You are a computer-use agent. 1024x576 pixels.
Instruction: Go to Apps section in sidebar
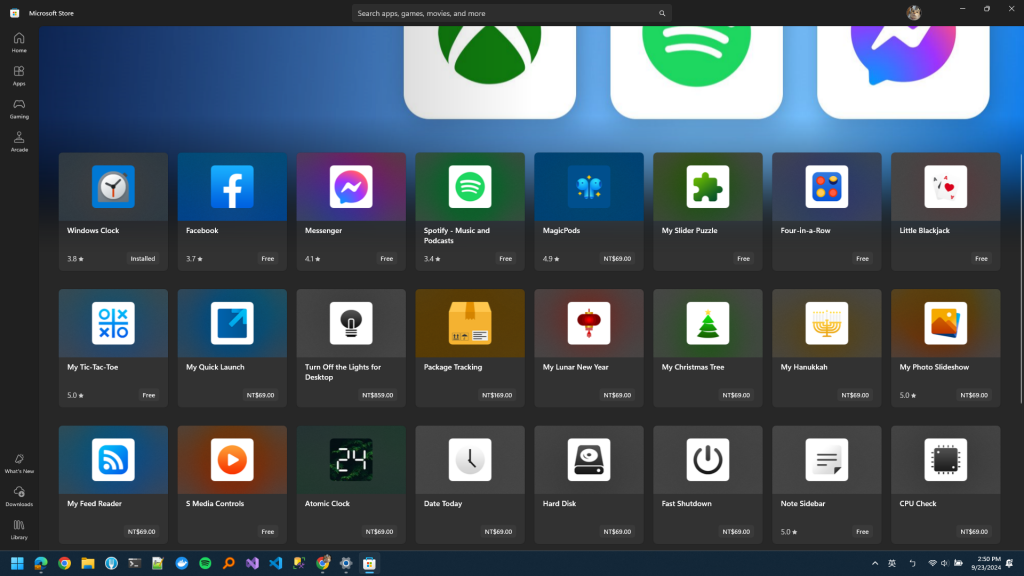coord(19,76)
